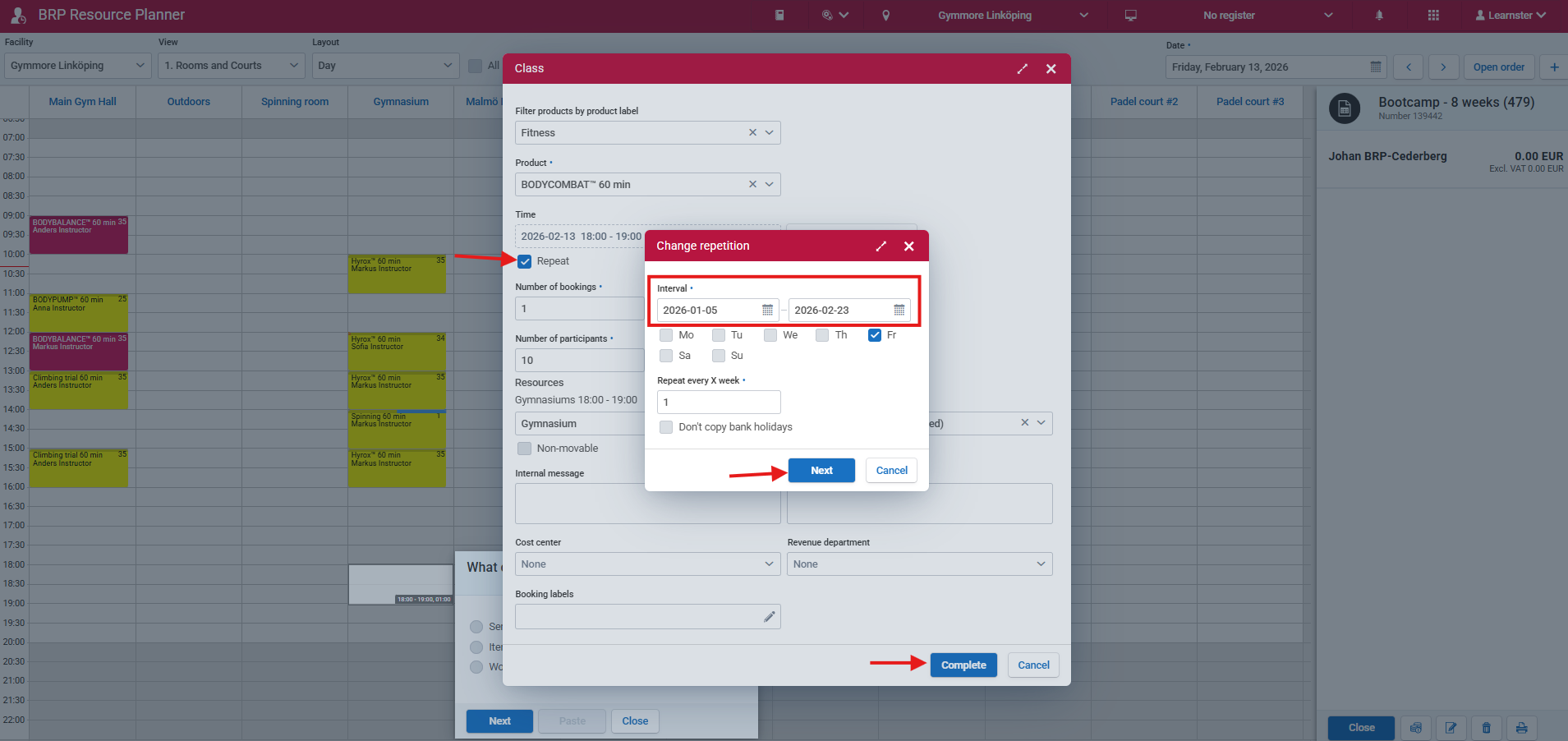Click the notifications bell icon
Screen dimensions: 1568x741
pyautogui.click(x=1379, y=16)
